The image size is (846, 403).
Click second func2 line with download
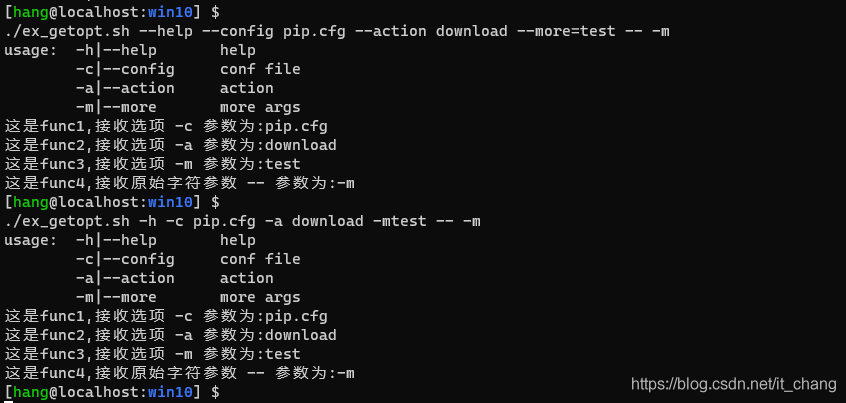tap(170, 335)
